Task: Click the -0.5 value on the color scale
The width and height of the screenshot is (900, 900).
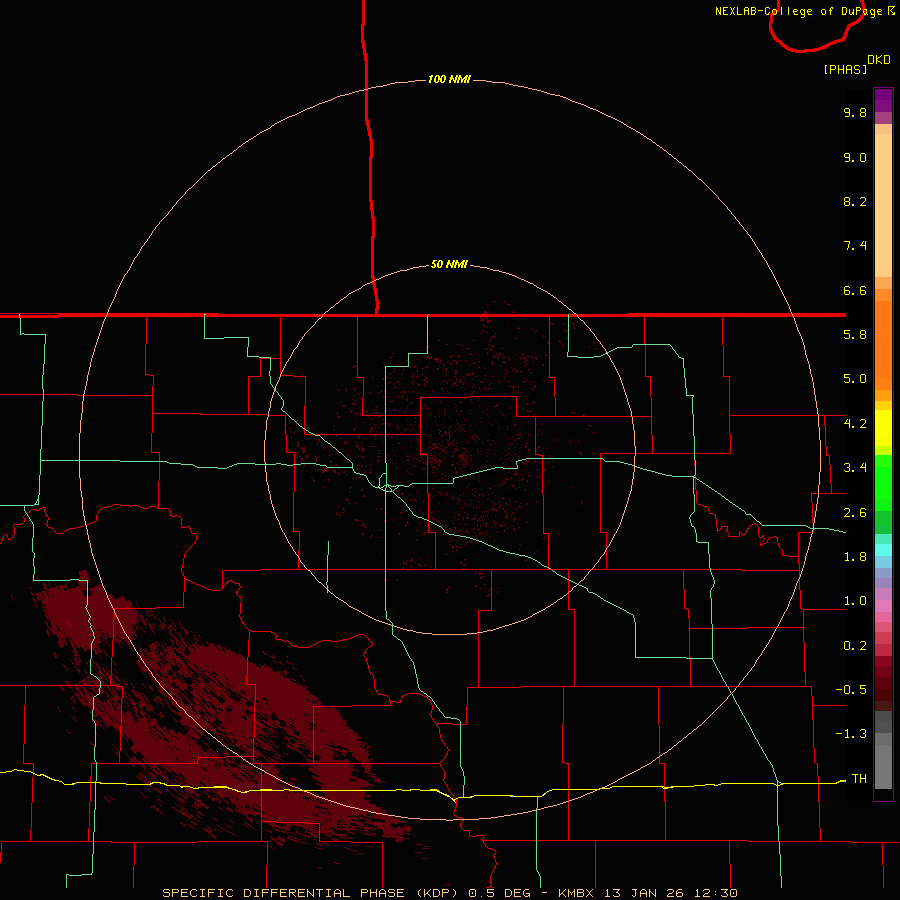Action: point(851,690)
